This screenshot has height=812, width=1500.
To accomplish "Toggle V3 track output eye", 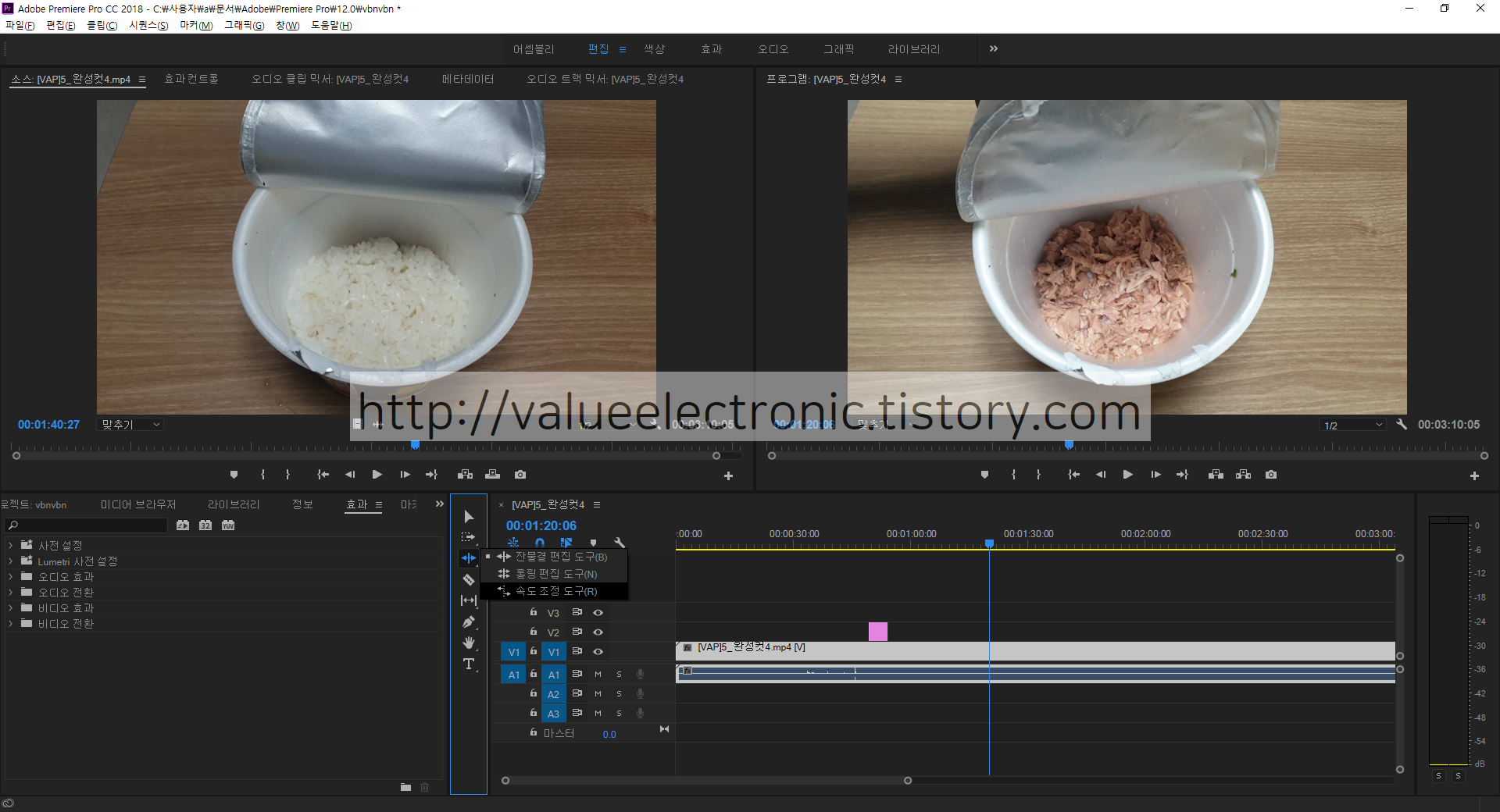I will [598, 613].
